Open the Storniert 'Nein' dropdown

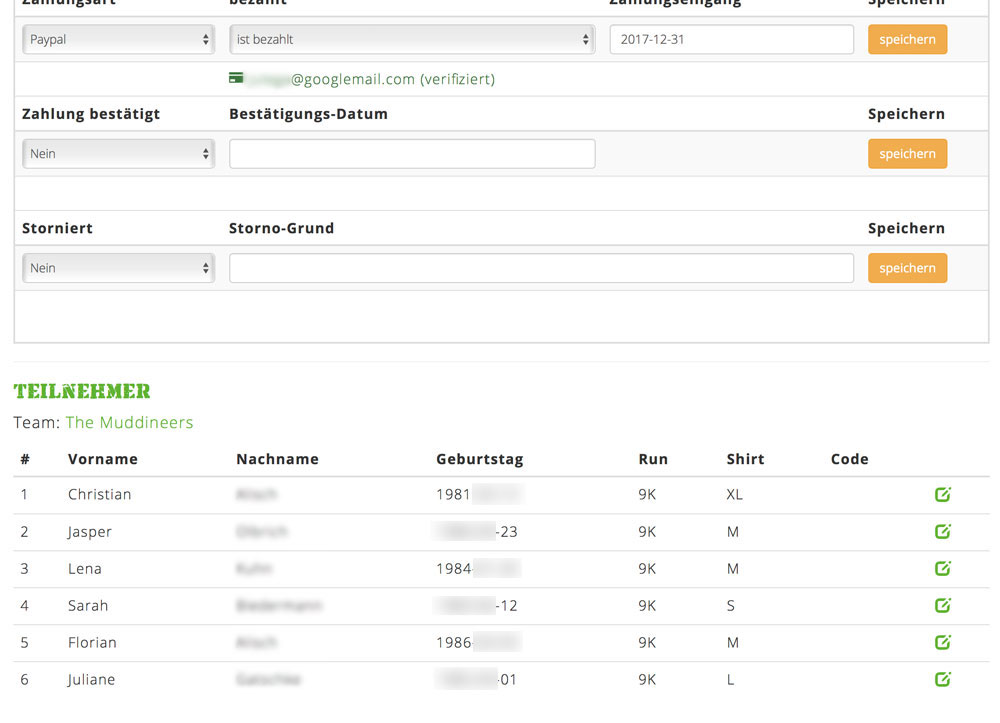tap(118, 268)
